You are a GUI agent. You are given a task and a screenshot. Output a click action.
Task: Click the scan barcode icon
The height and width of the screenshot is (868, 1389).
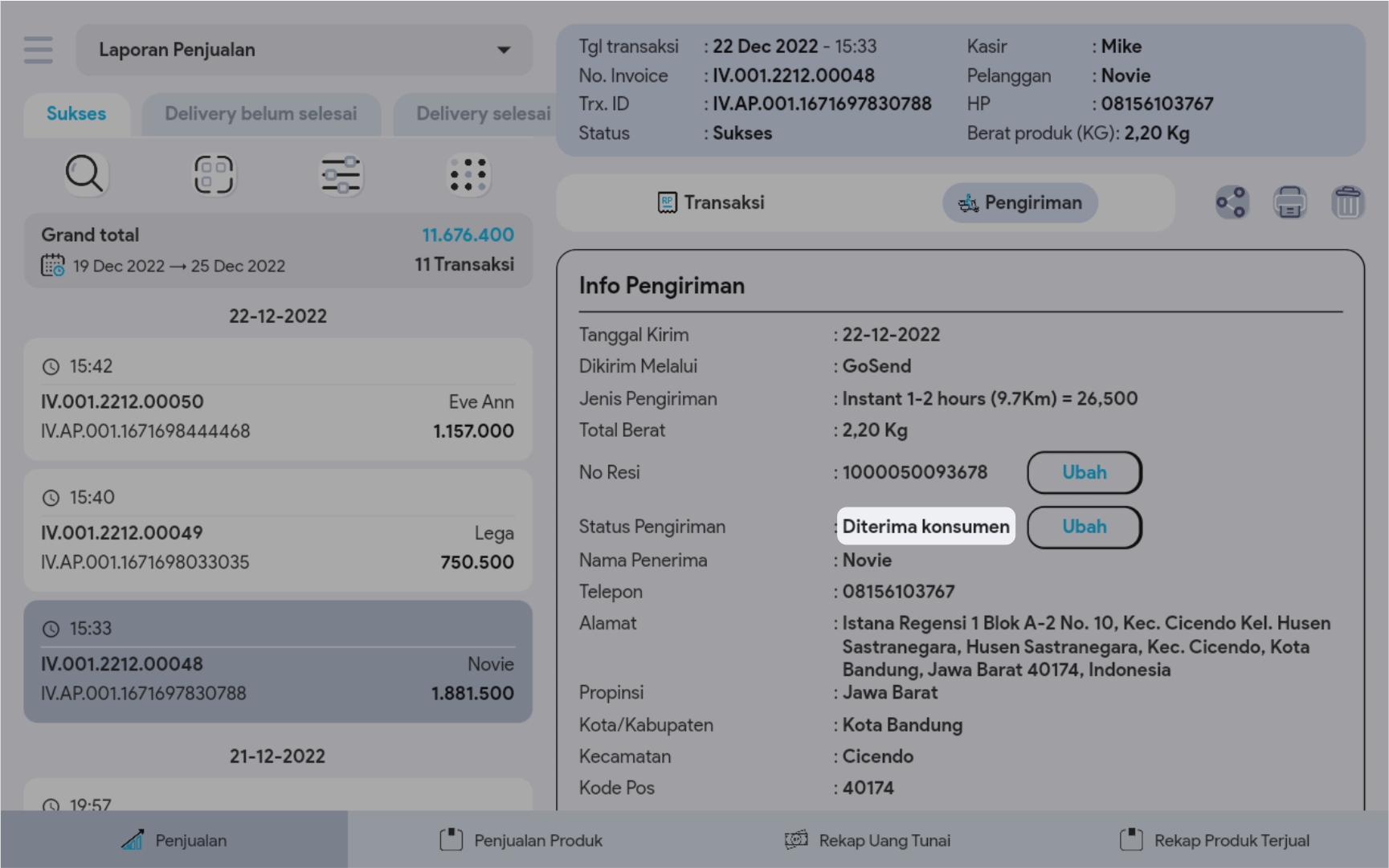coord(213,174)
